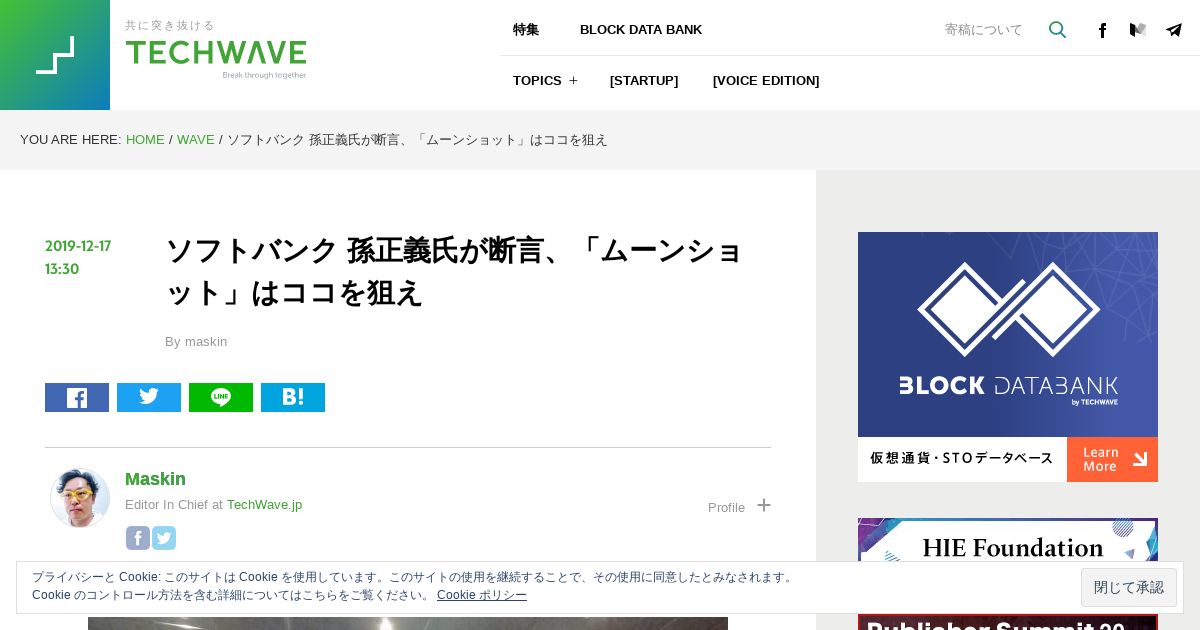Open Maskin's small Twitter profile icon
This screenshot has height=630, width=1200.
pyautogui.click(x=164, y=538)
